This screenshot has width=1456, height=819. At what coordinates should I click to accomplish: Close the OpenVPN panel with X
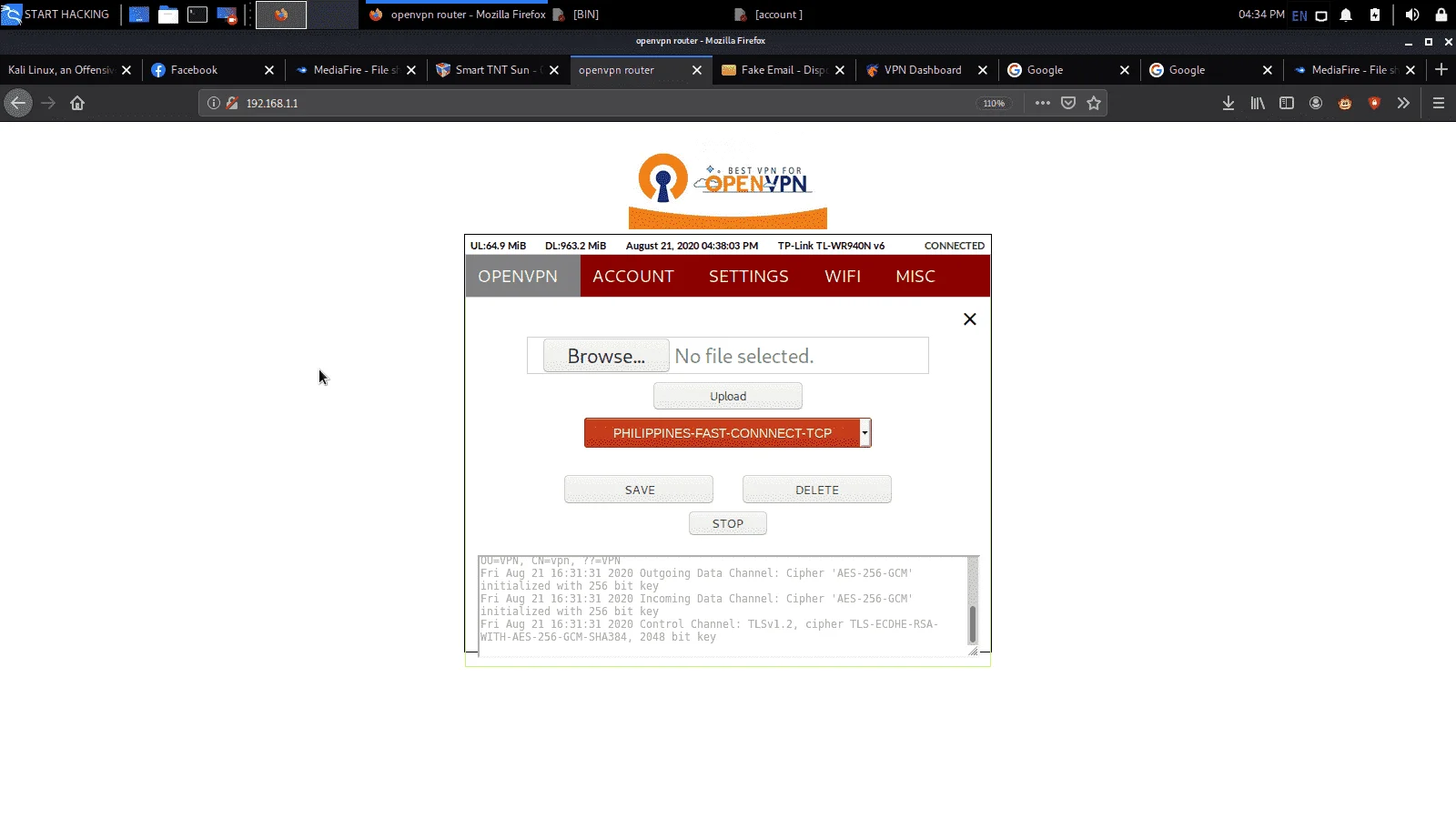[970, 318]
